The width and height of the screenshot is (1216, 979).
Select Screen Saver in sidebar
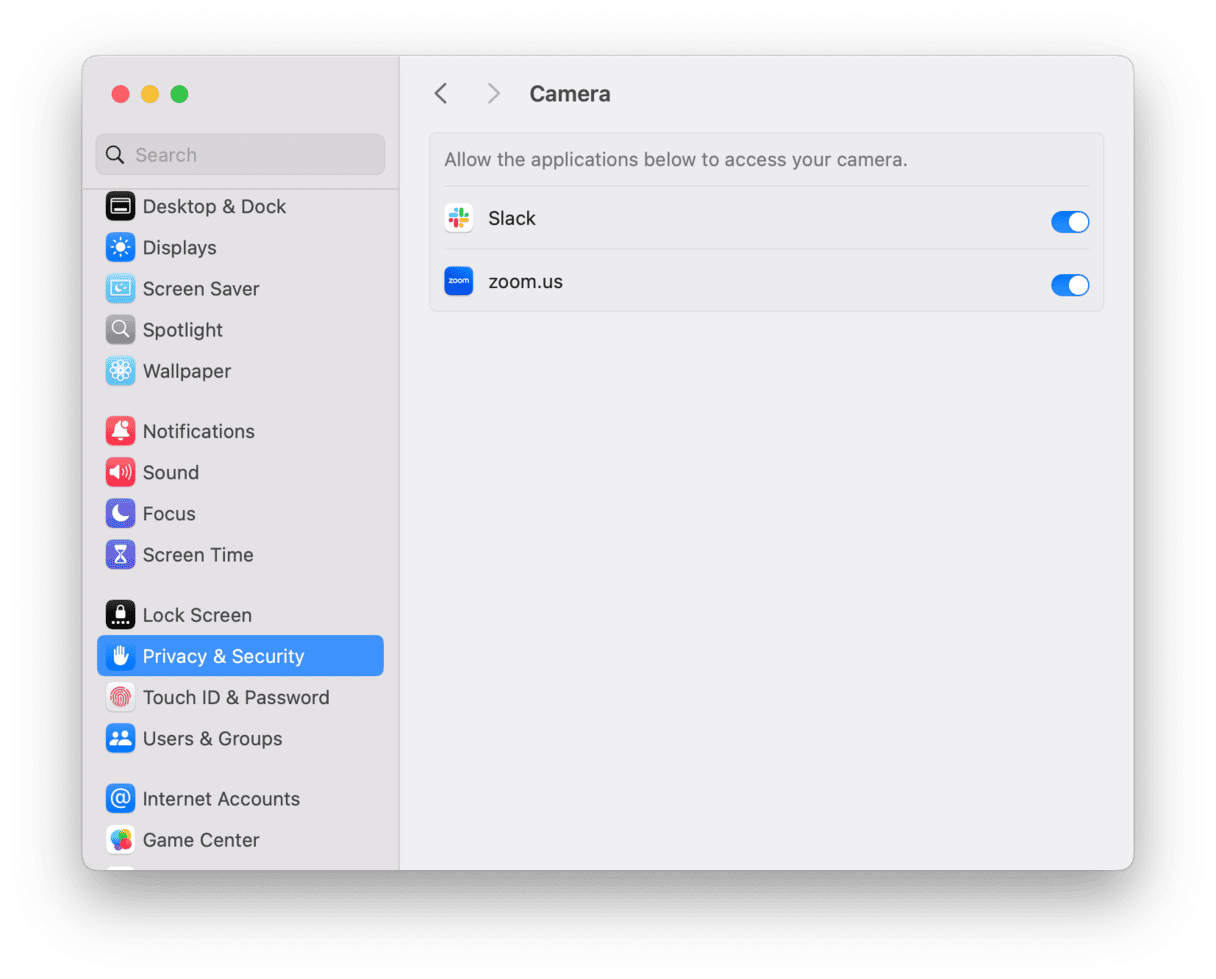240,289
